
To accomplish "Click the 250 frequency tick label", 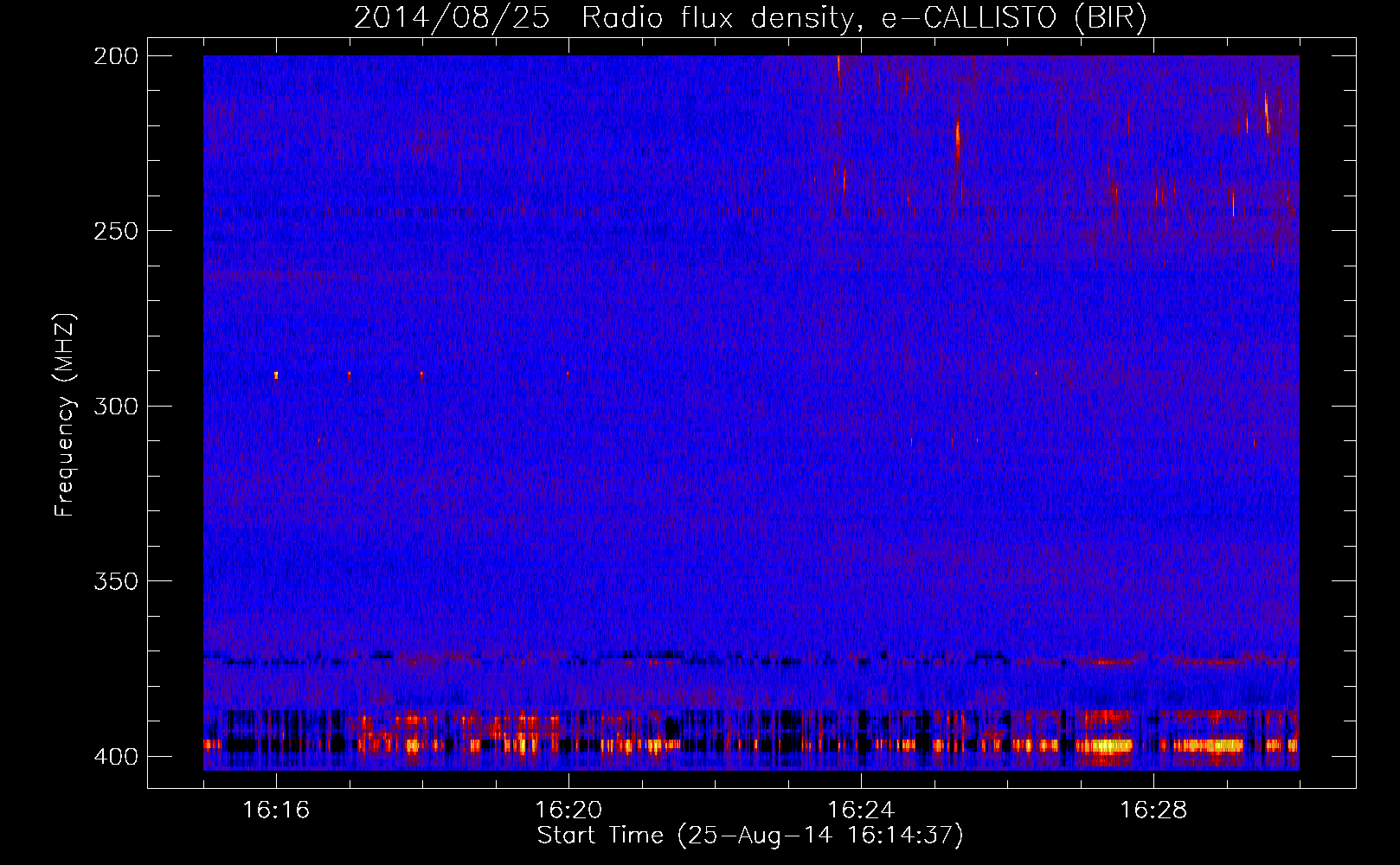I will tap(116, 231).
